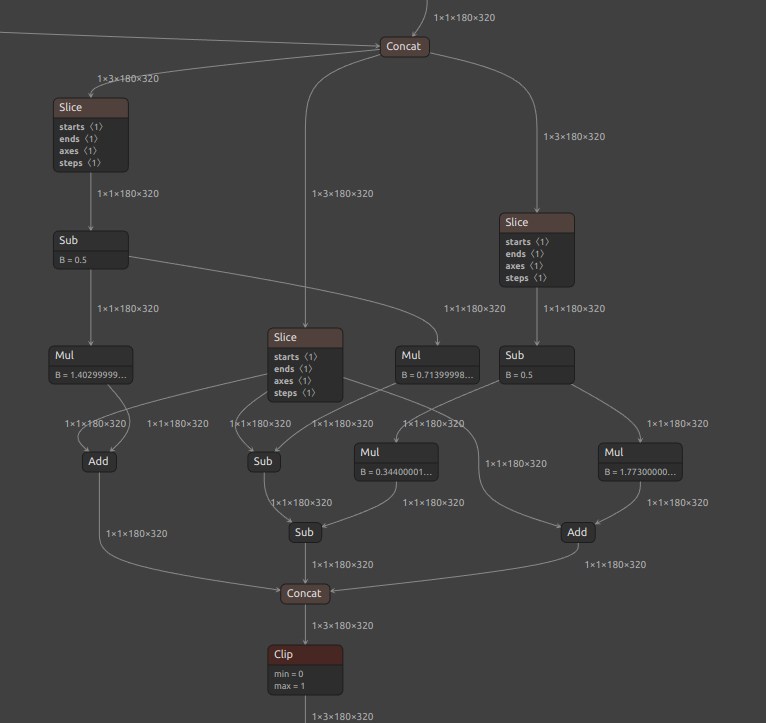Click the 1×1×180×320 label entering top Concat
This screenshot has width=766, height=723.
click(x=465, y=18)
